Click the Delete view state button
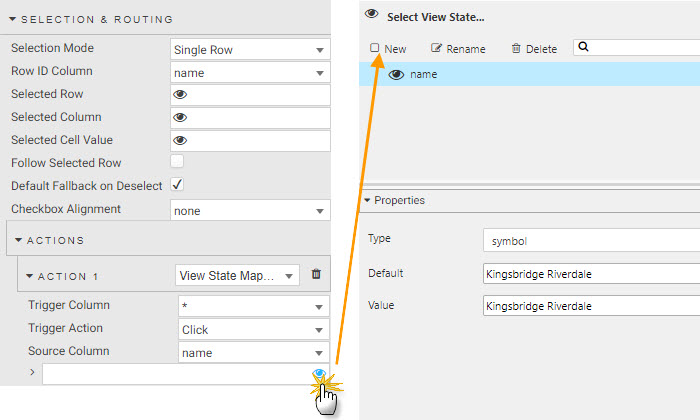 [x=534, y=48]
